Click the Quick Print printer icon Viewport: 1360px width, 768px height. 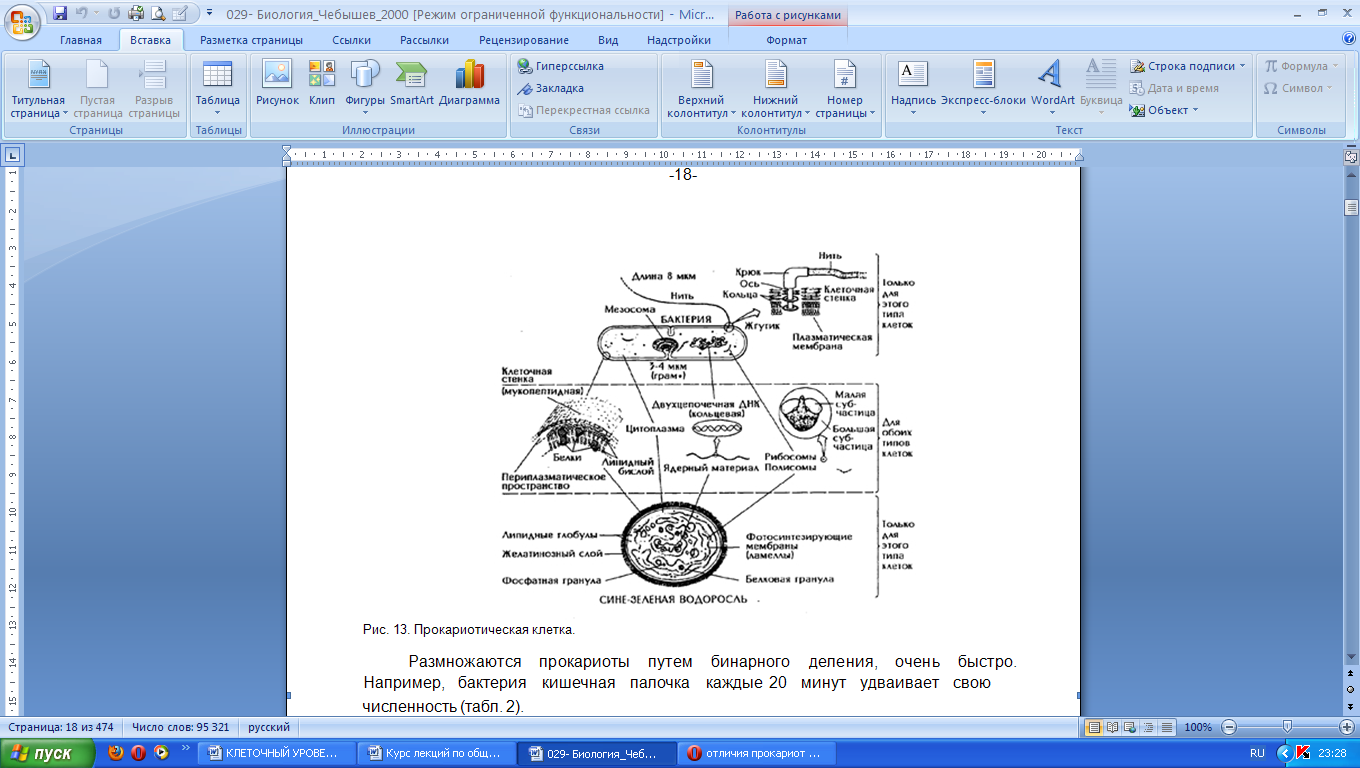coord(138,13)
